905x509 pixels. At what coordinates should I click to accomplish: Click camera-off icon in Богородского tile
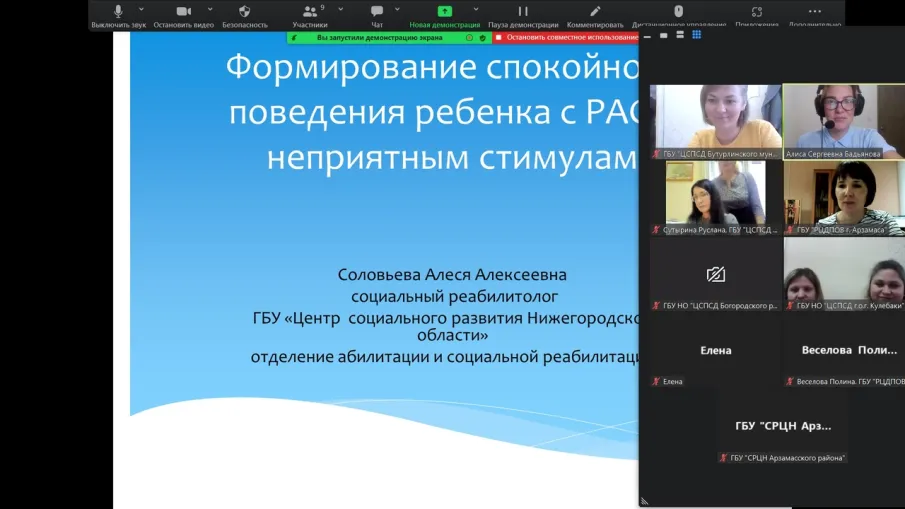click(716, 274)
